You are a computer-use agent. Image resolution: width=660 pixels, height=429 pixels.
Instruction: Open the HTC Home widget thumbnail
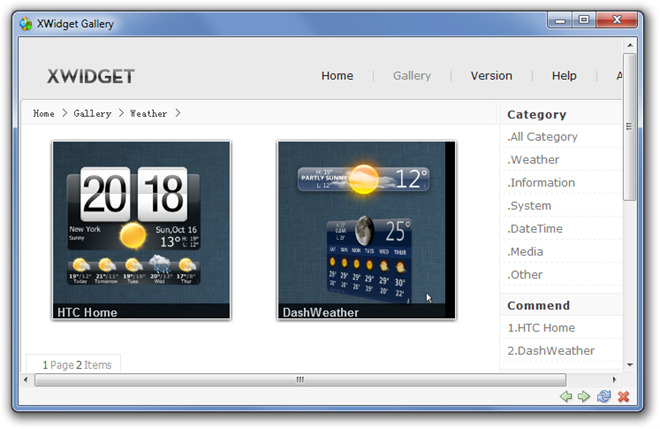[141, 230]
